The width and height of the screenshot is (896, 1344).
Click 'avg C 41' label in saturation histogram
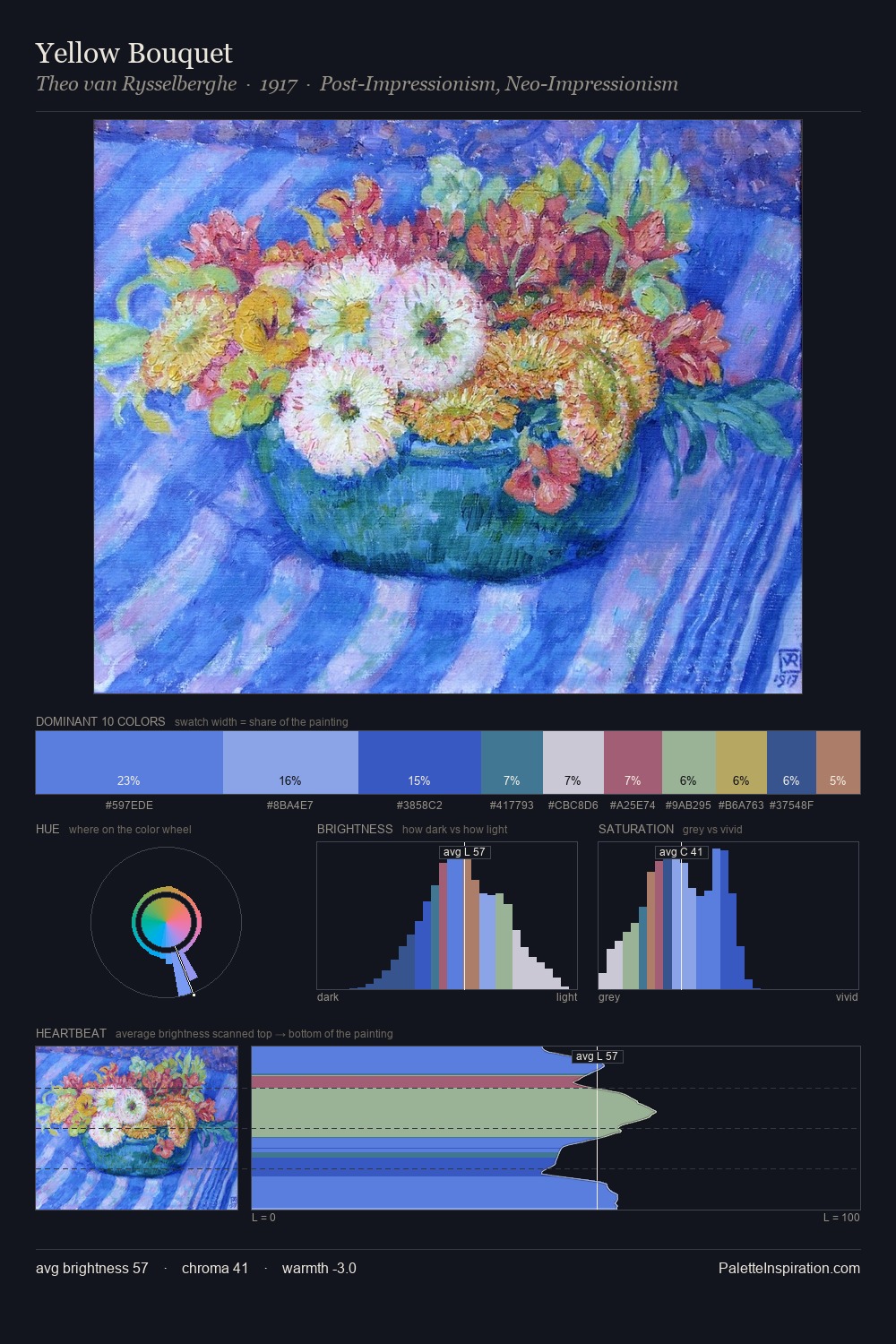pyautogui.click(x=682, y=852)
